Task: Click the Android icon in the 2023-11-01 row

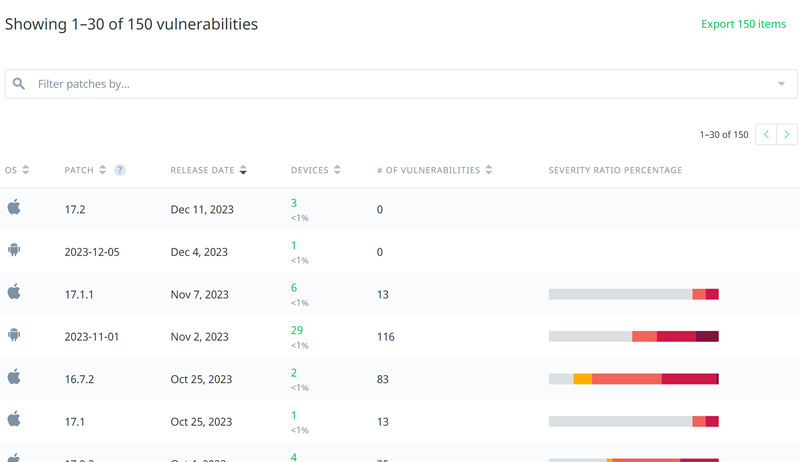Action: pos(14,335)
